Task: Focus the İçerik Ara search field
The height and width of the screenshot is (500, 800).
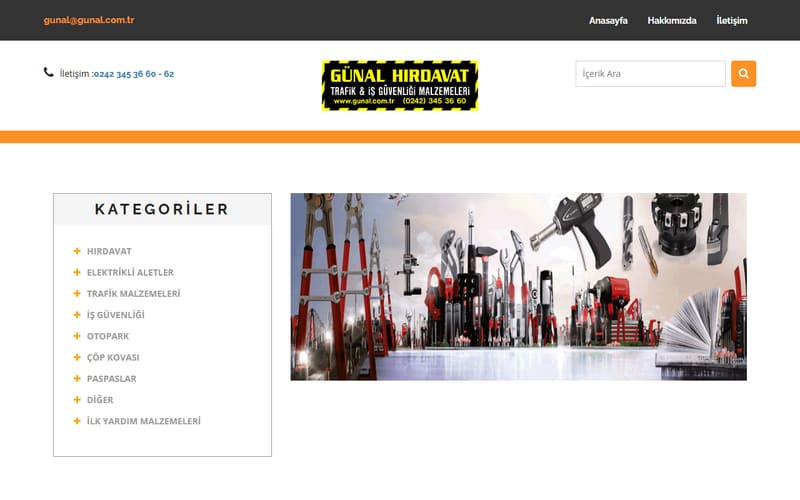Action: pos(650,74)
